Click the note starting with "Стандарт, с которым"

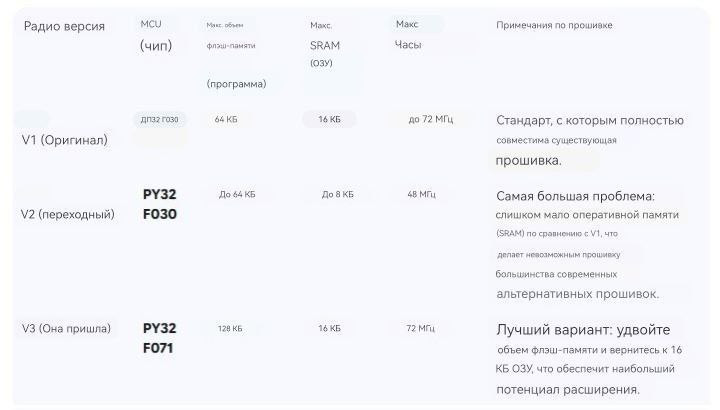[x=590, y=121]
